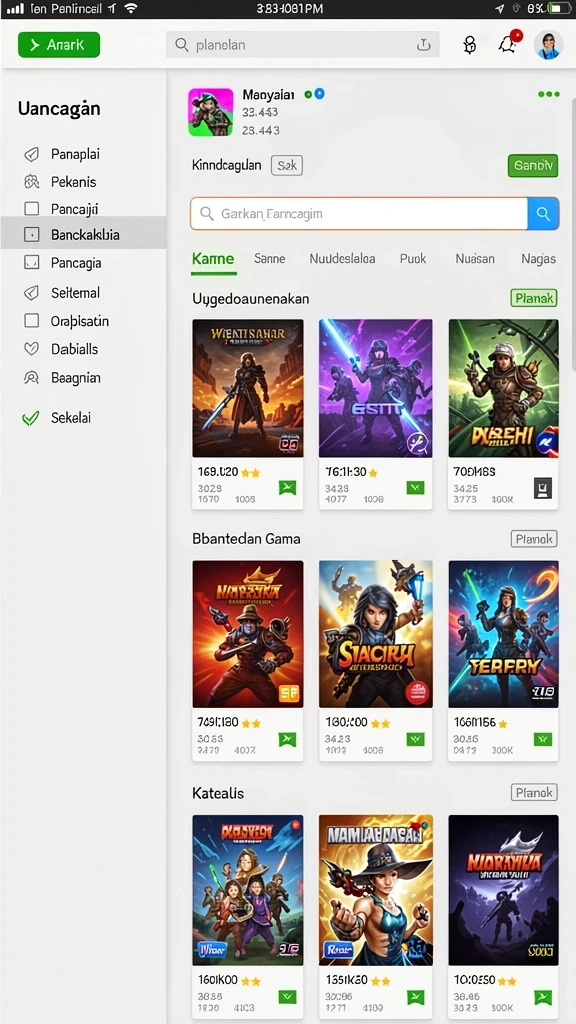Expand the Sak option beside Kinndcagulan
The width and height of the screenshot is (576, 1024).
(287, 165)
